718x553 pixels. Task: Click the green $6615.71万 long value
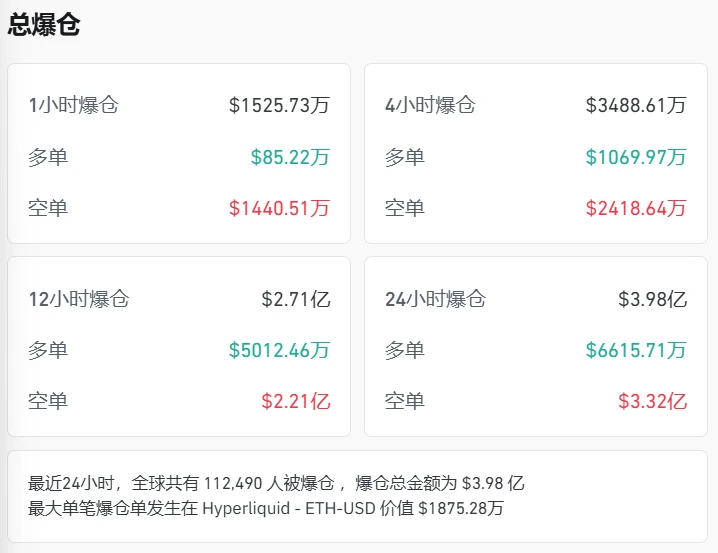(x=636, y=350)
